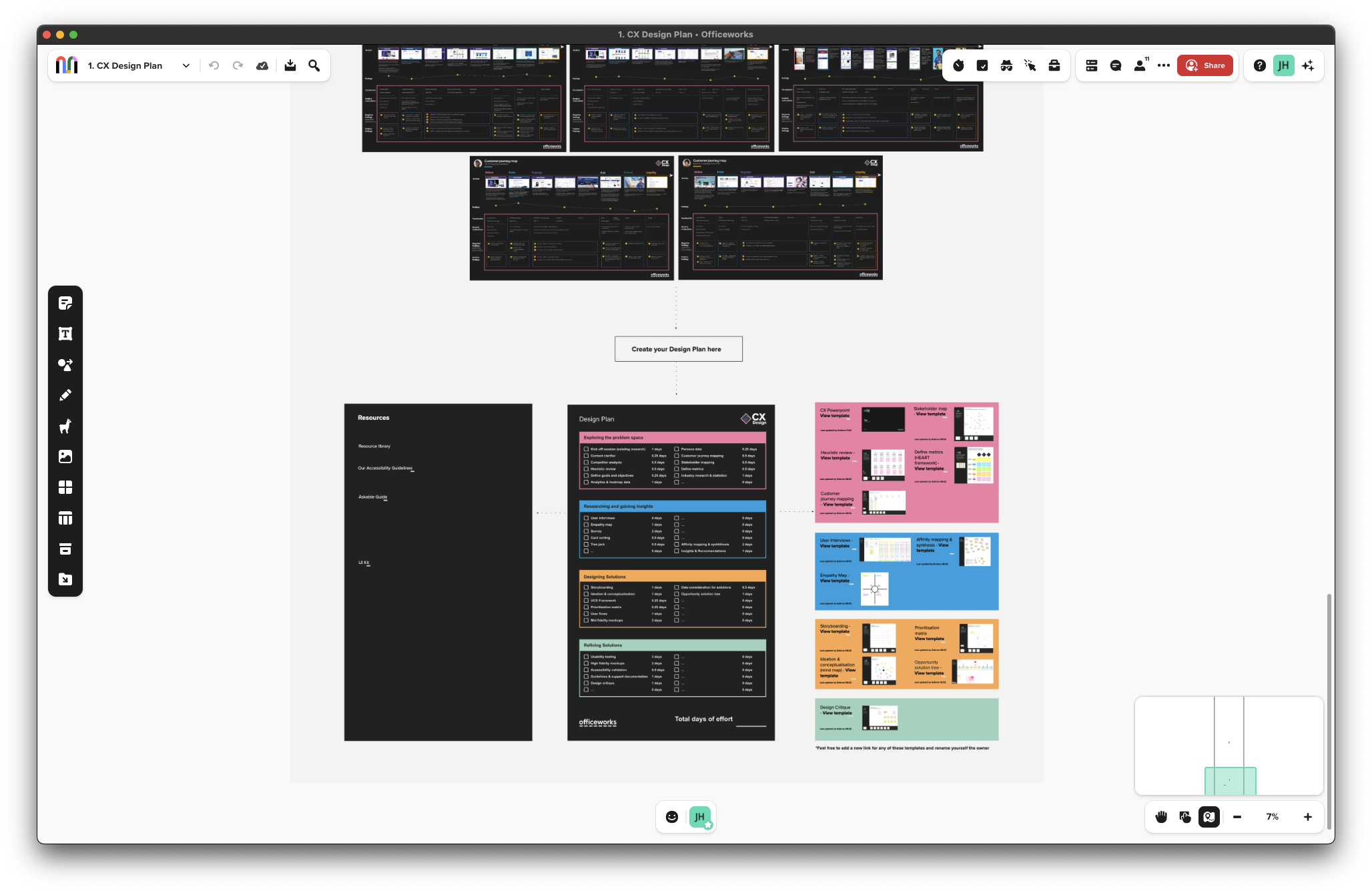Open the JH user avatar menu
The height and width of the screenshot is (893, 1372).
tap(1283, 65)
